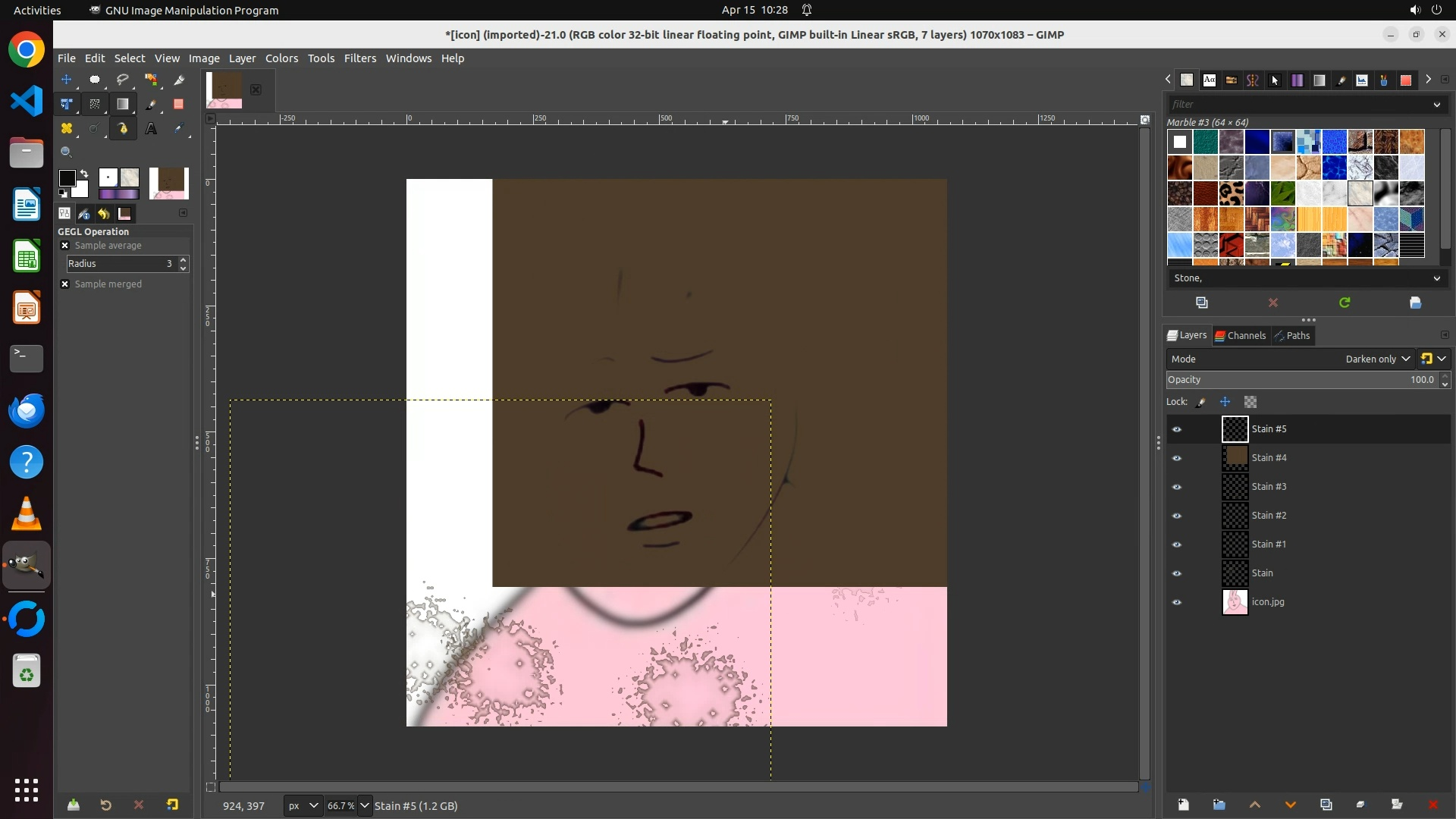
Task: Choose the Gradient tool
Action: 123,104
